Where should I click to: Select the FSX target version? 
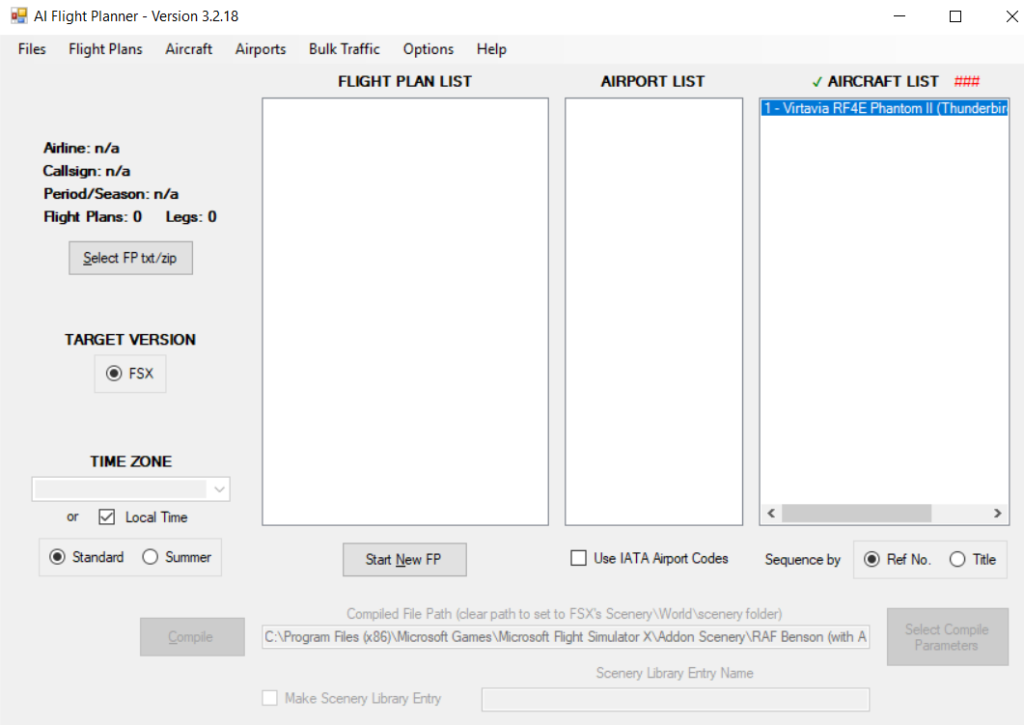[113, 373]
